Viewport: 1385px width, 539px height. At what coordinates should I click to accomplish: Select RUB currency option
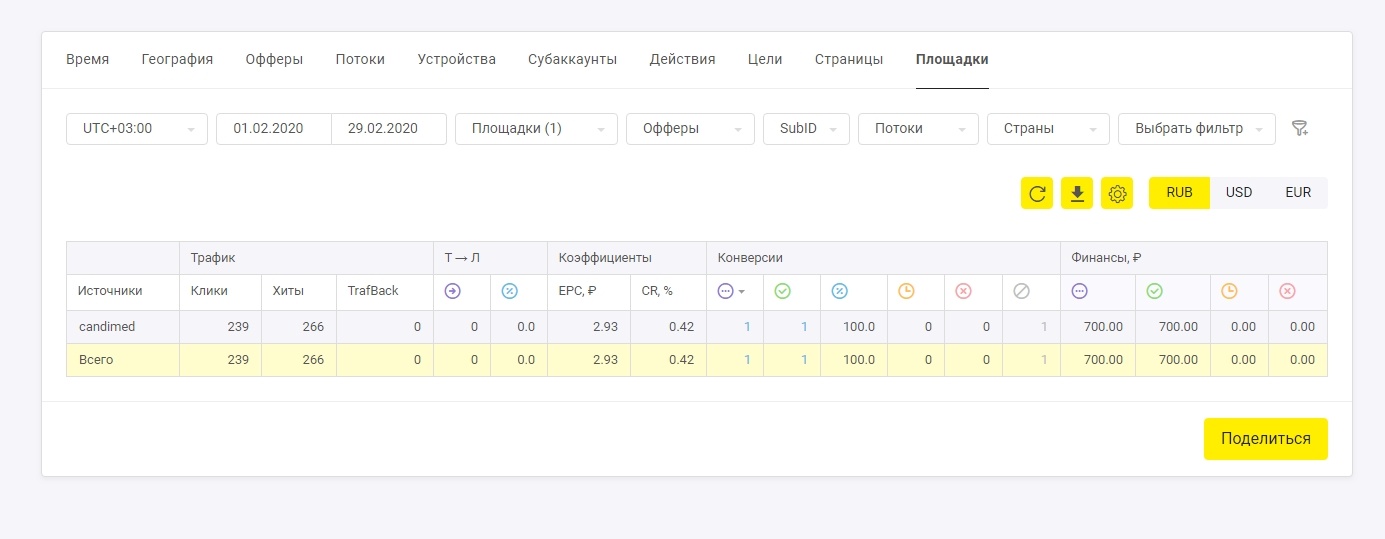tap(1179, 193)
